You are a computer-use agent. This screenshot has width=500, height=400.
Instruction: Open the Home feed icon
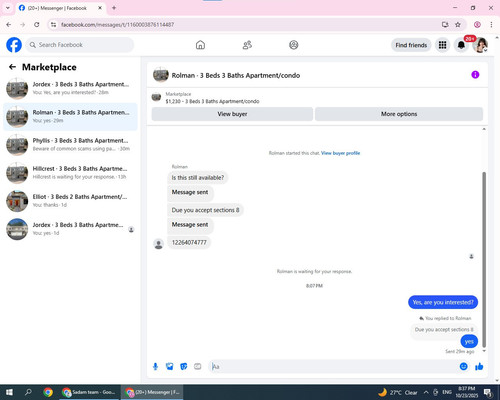click(200, 45)
